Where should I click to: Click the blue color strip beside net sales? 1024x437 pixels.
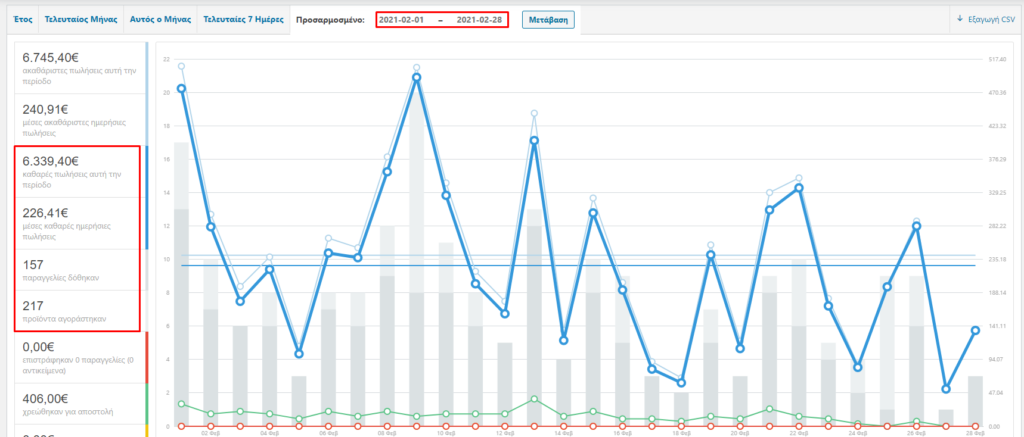point(147,197)
